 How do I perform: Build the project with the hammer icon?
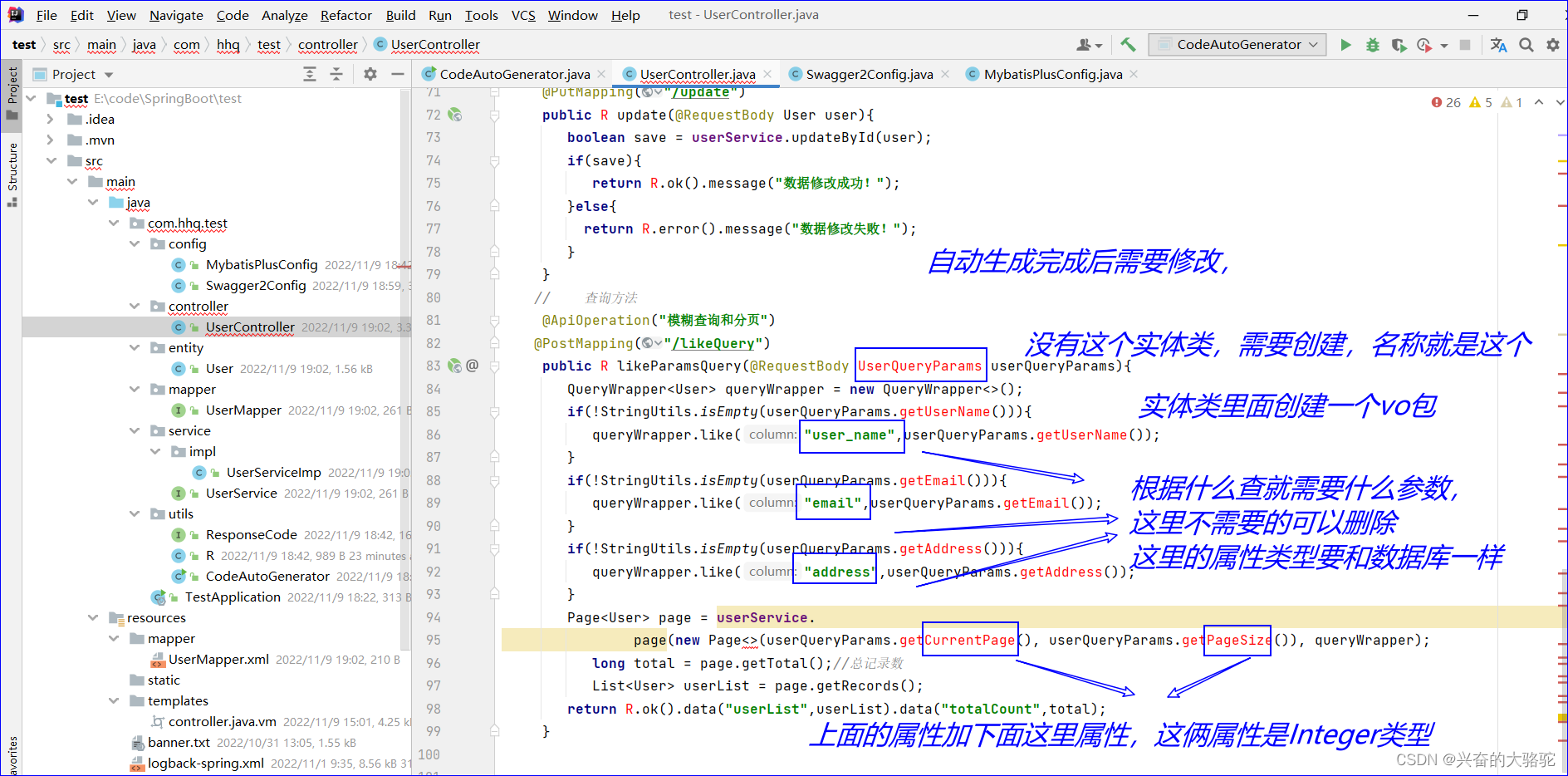click(1127, 44)
